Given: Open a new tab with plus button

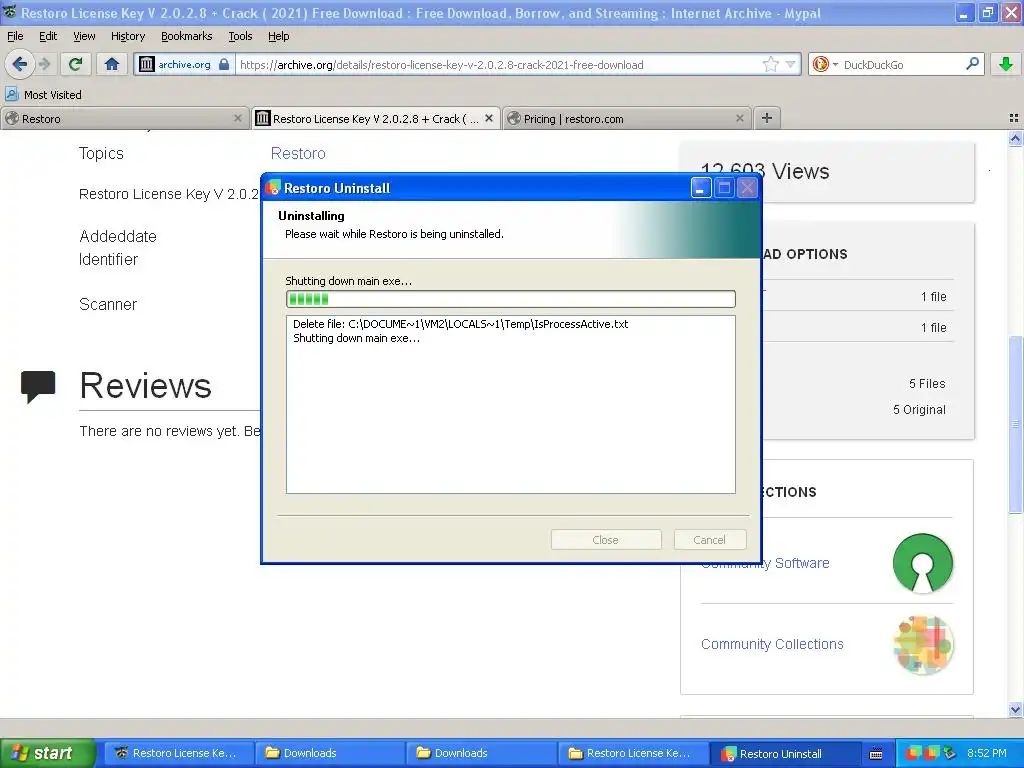Looking at the screenshot, I should (x=767, y=118).
